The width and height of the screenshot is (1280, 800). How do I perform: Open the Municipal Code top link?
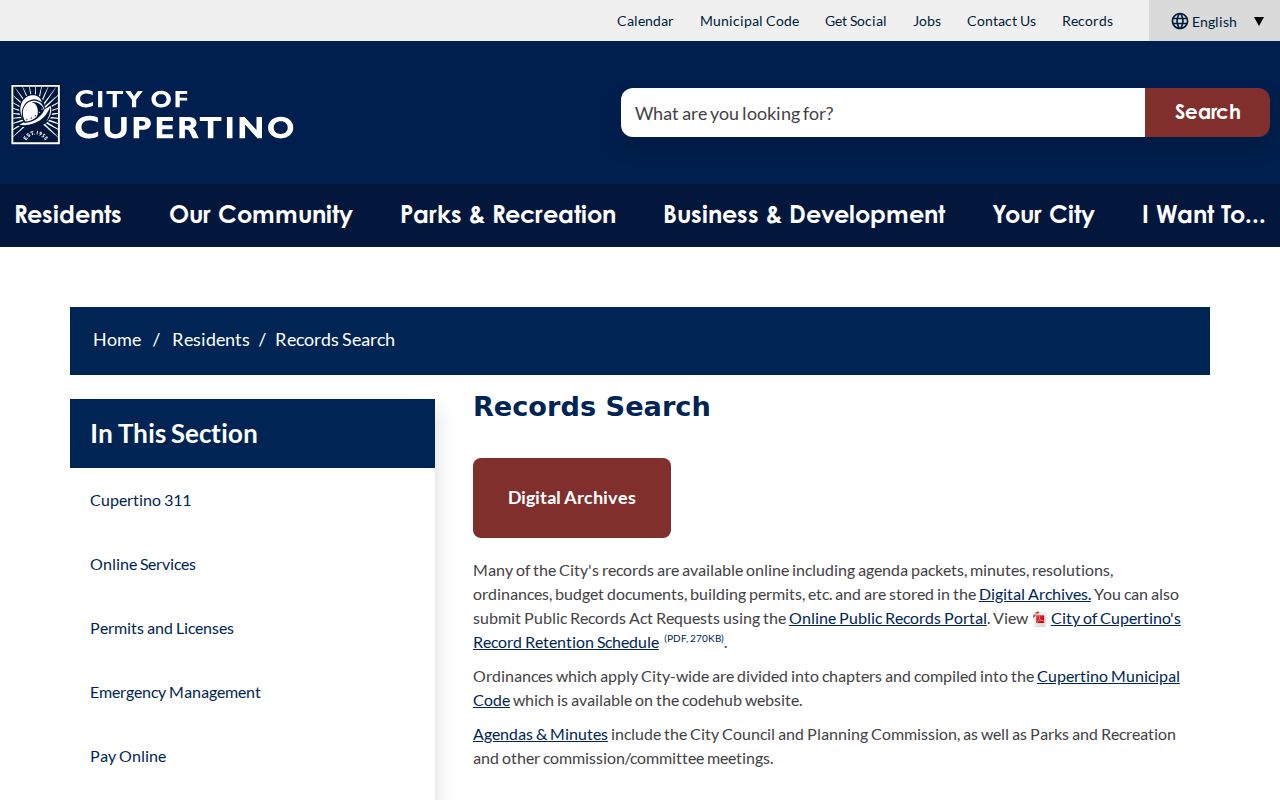coord(749,21)
